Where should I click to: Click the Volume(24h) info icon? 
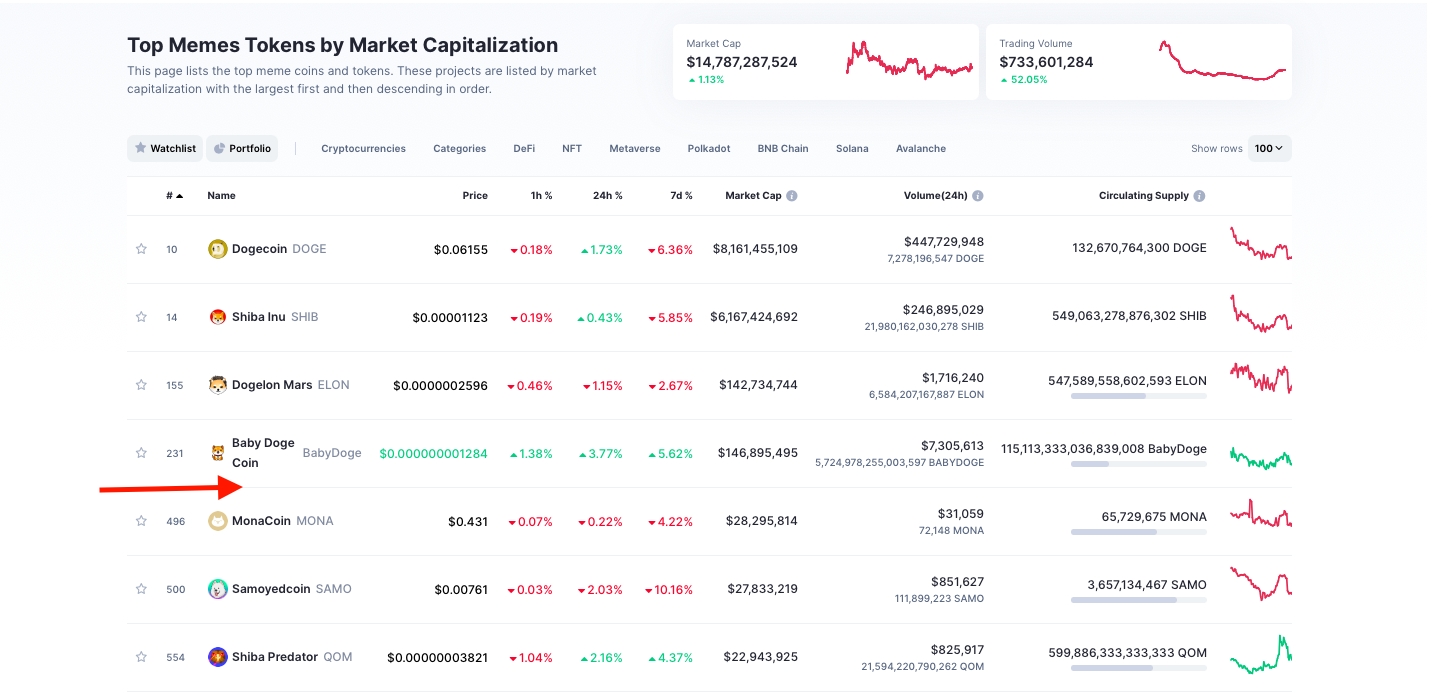point(978,196)
